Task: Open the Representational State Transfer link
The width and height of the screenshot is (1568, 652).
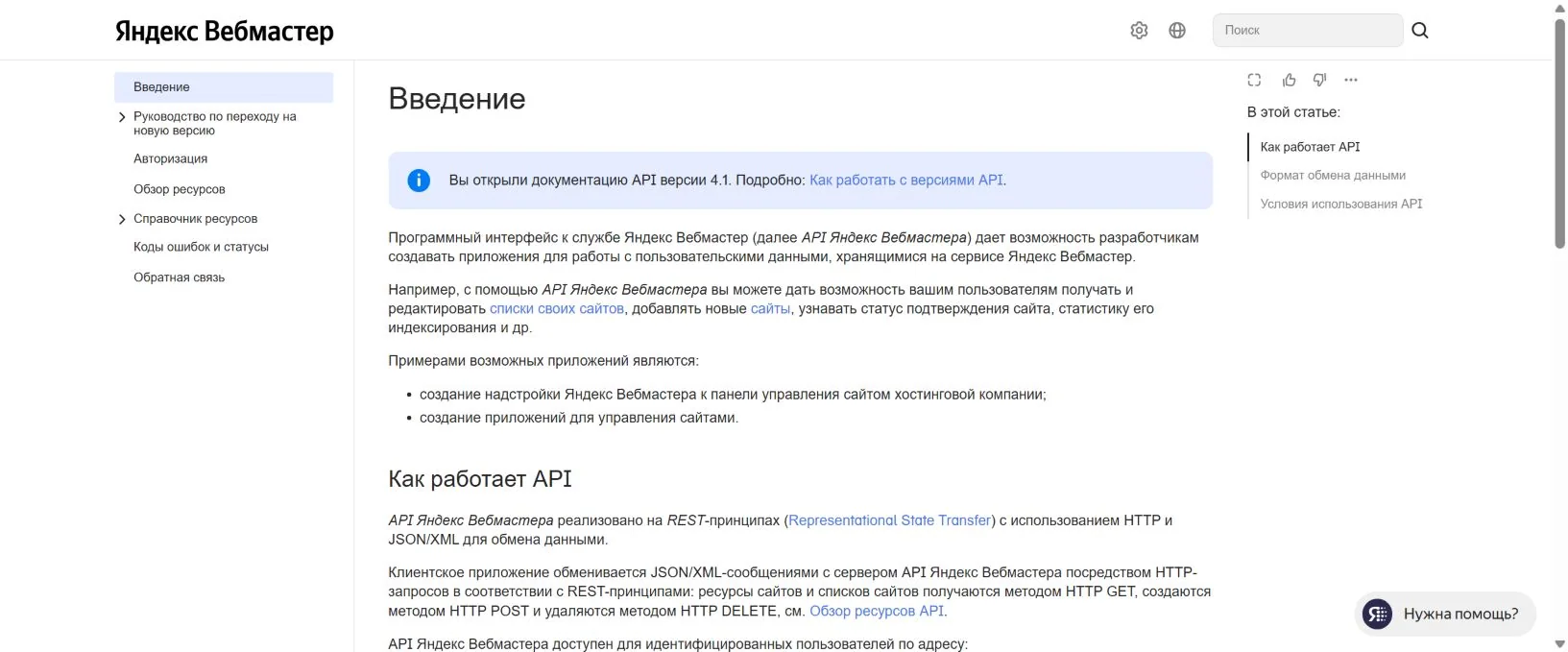Action: pos(889,520)
